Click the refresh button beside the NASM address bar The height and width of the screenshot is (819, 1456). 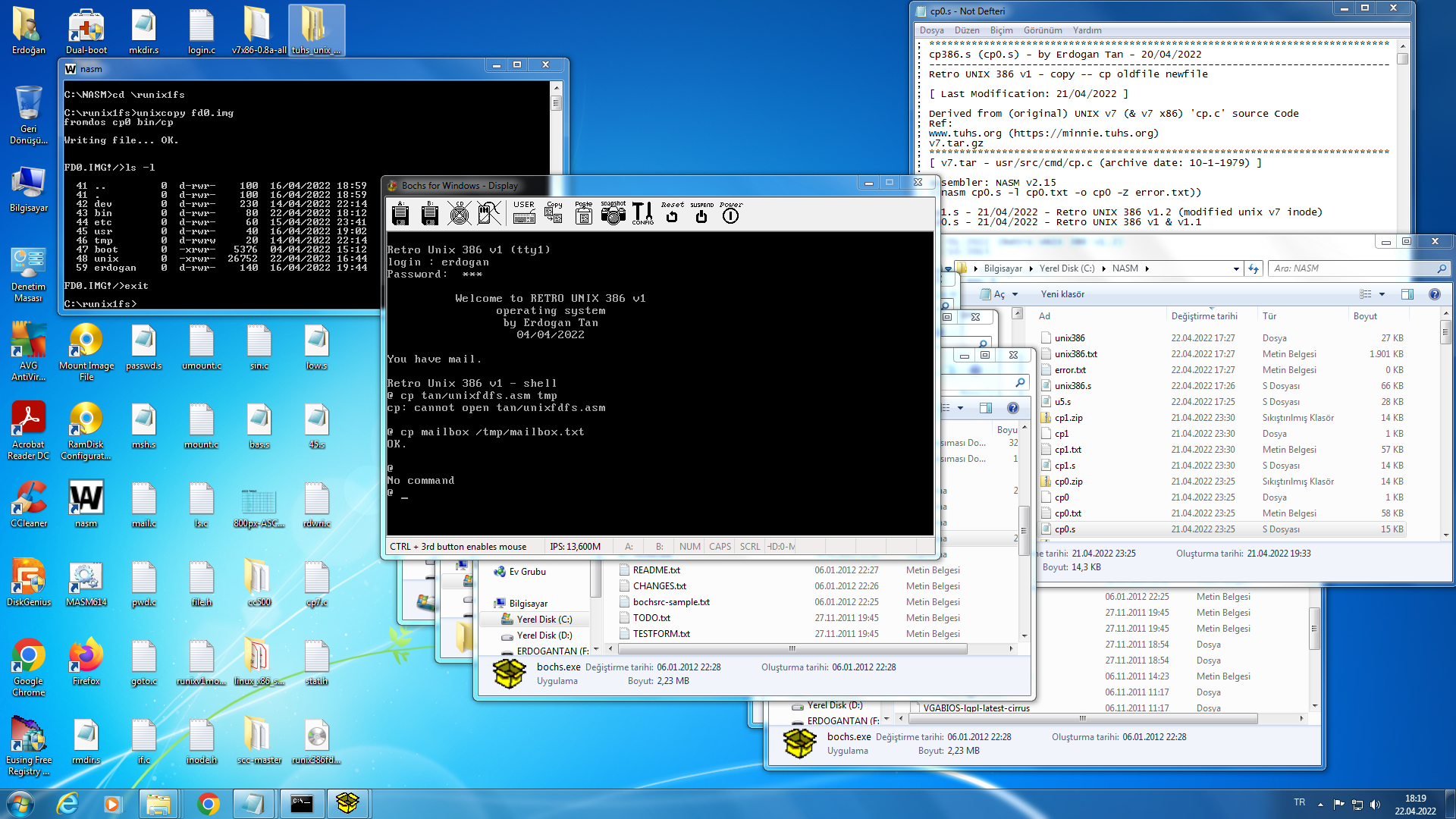[1254, 268]
